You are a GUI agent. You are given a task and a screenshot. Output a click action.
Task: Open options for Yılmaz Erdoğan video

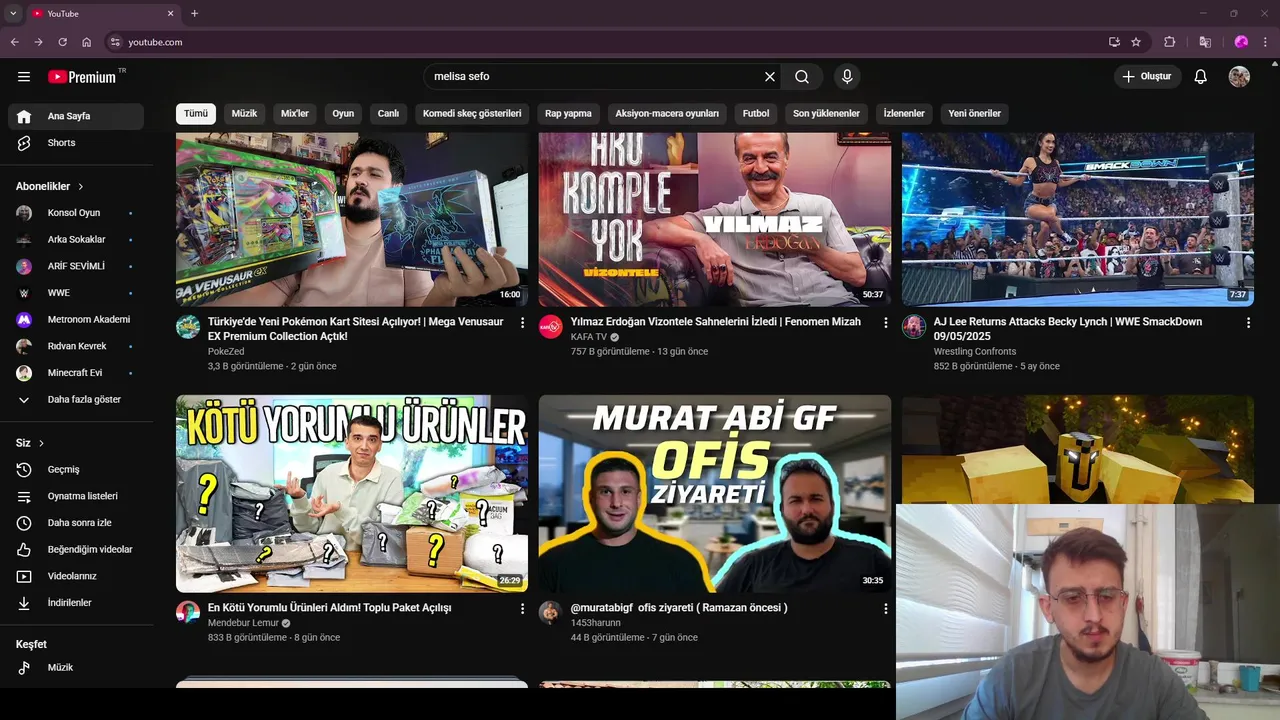click(885, 323)
